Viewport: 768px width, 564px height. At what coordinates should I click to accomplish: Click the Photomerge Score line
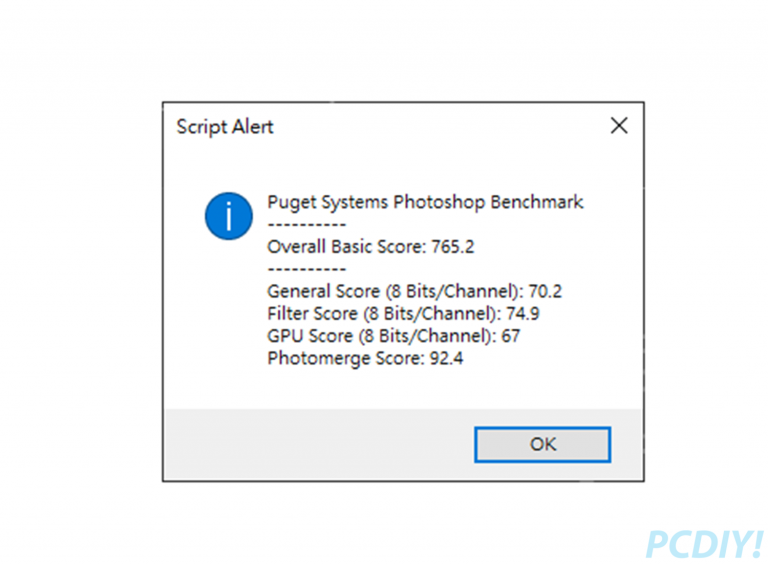[x=365, y=358]
